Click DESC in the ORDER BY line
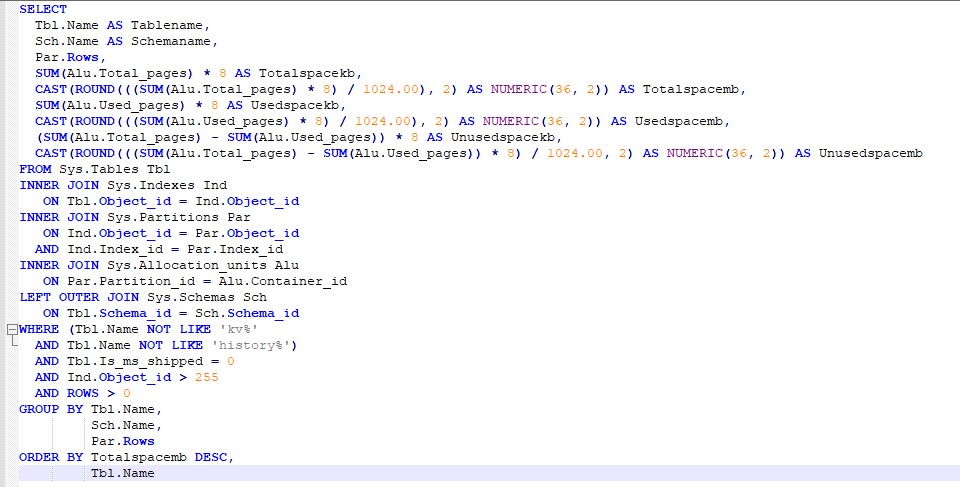 point(211,457)
